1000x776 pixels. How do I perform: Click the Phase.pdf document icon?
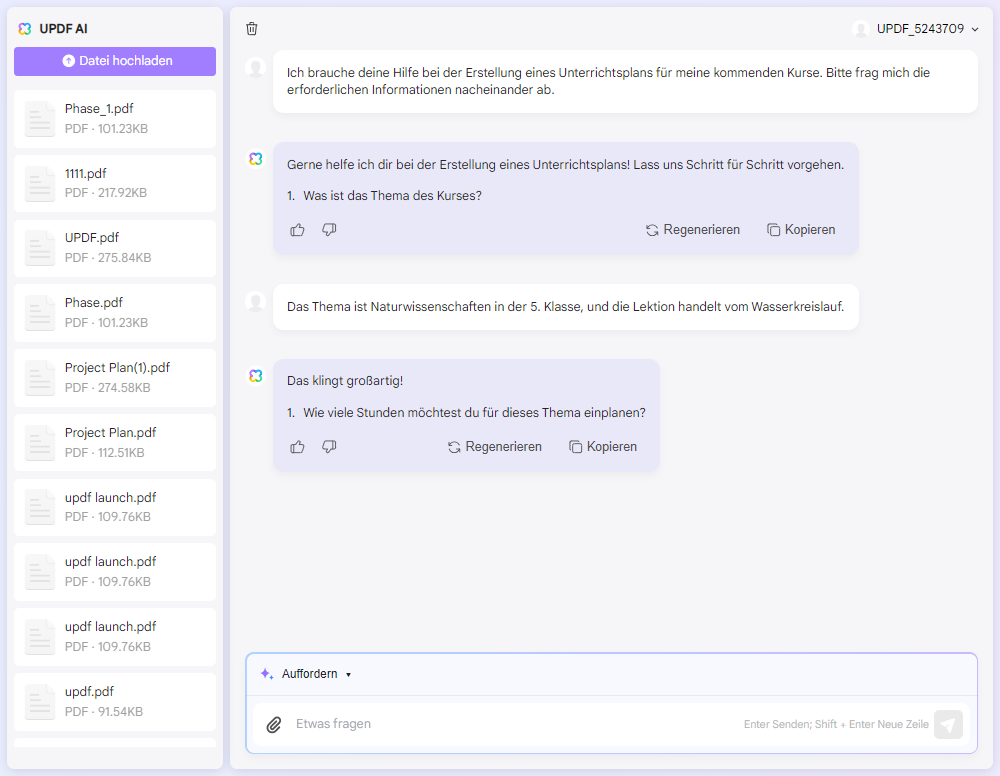[x=40, y=313]
